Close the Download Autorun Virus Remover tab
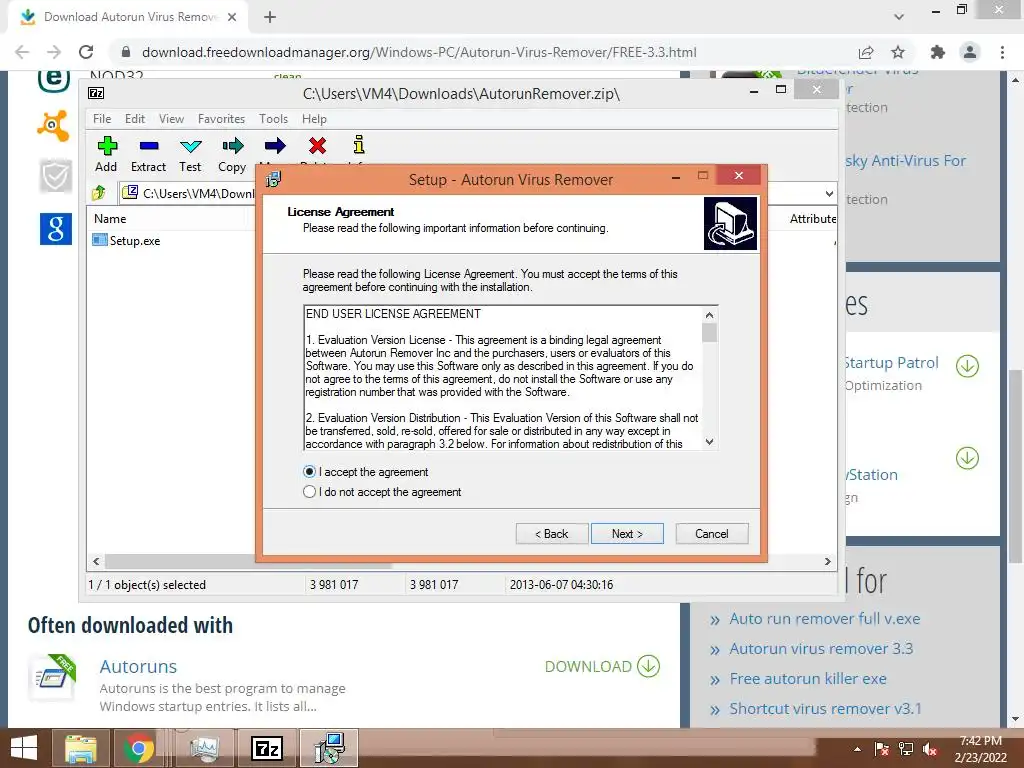1024x768 pixels. (232, 17)
